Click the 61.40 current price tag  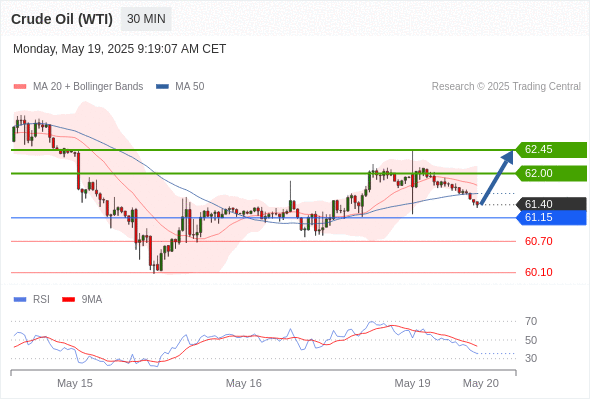(551, 204)
